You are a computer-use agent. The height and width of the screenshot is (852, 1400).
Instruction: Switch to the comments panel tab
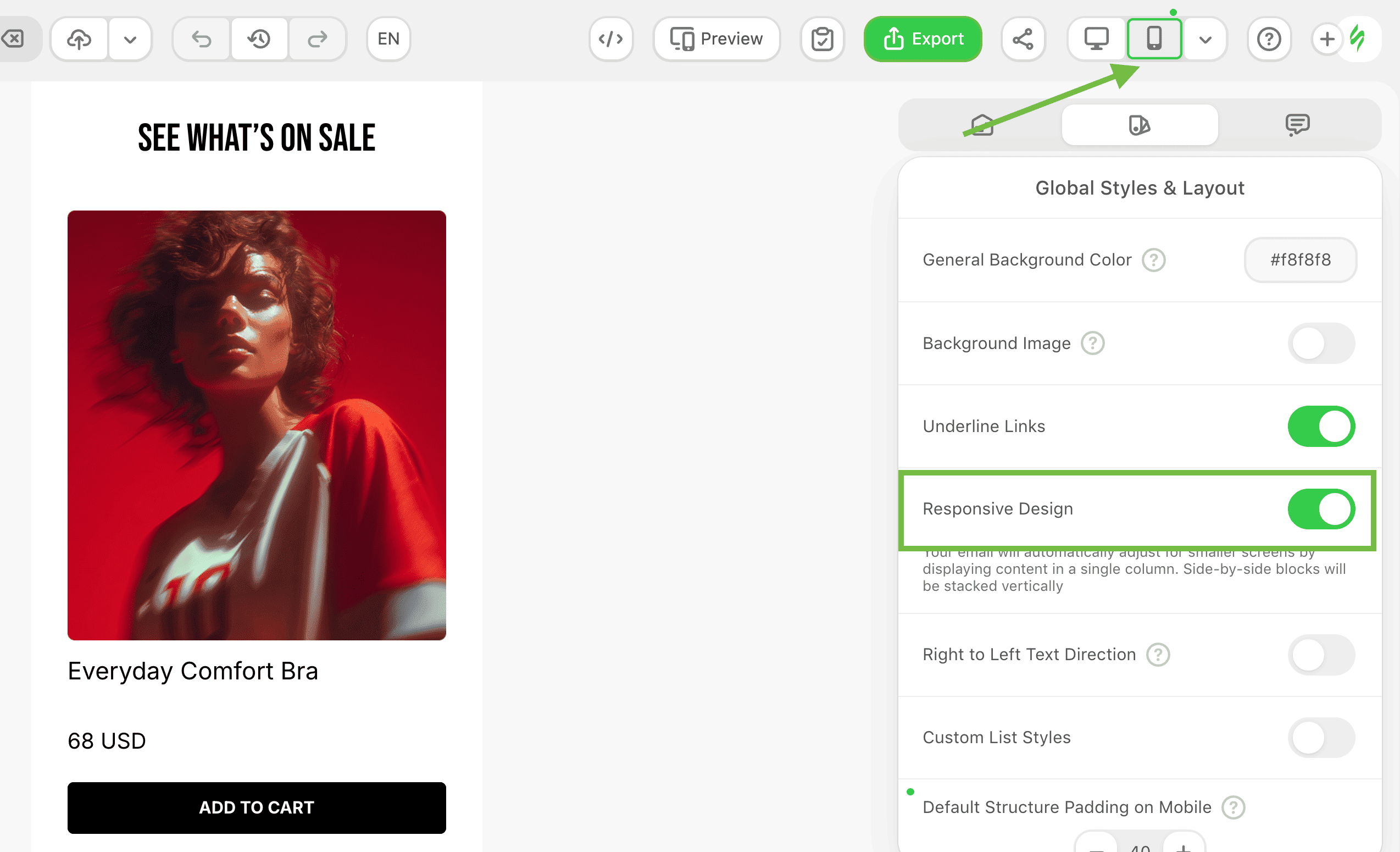1298,124
